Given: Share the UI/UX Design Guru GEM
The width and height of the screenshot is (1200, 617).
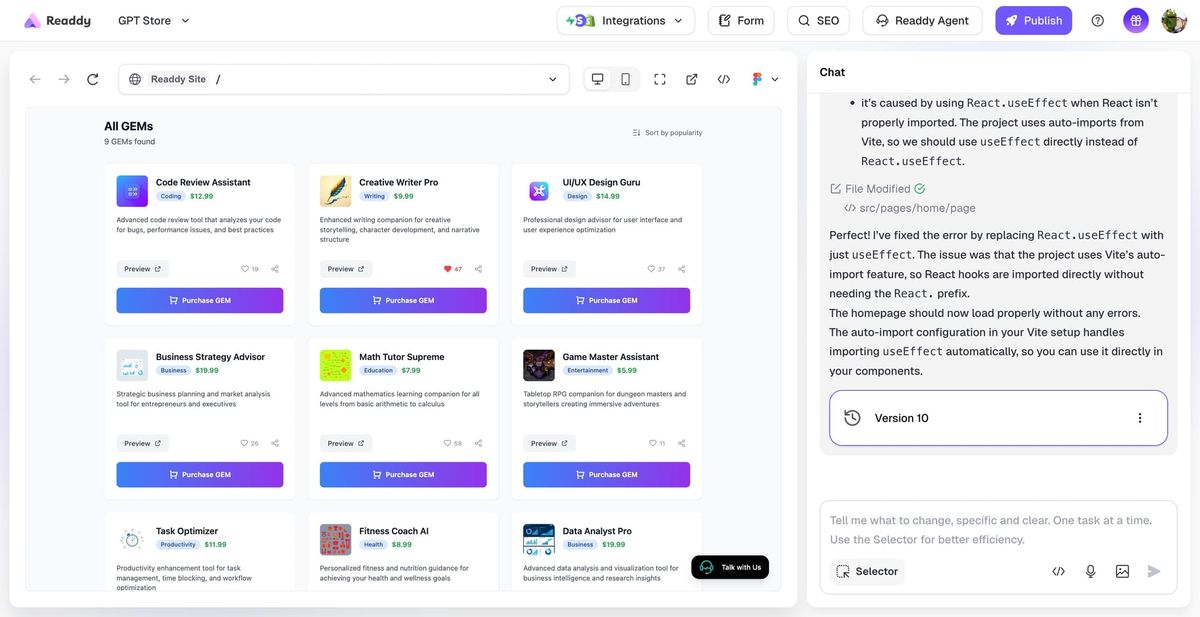Looking at the screenshot, I should coord(682,269).
